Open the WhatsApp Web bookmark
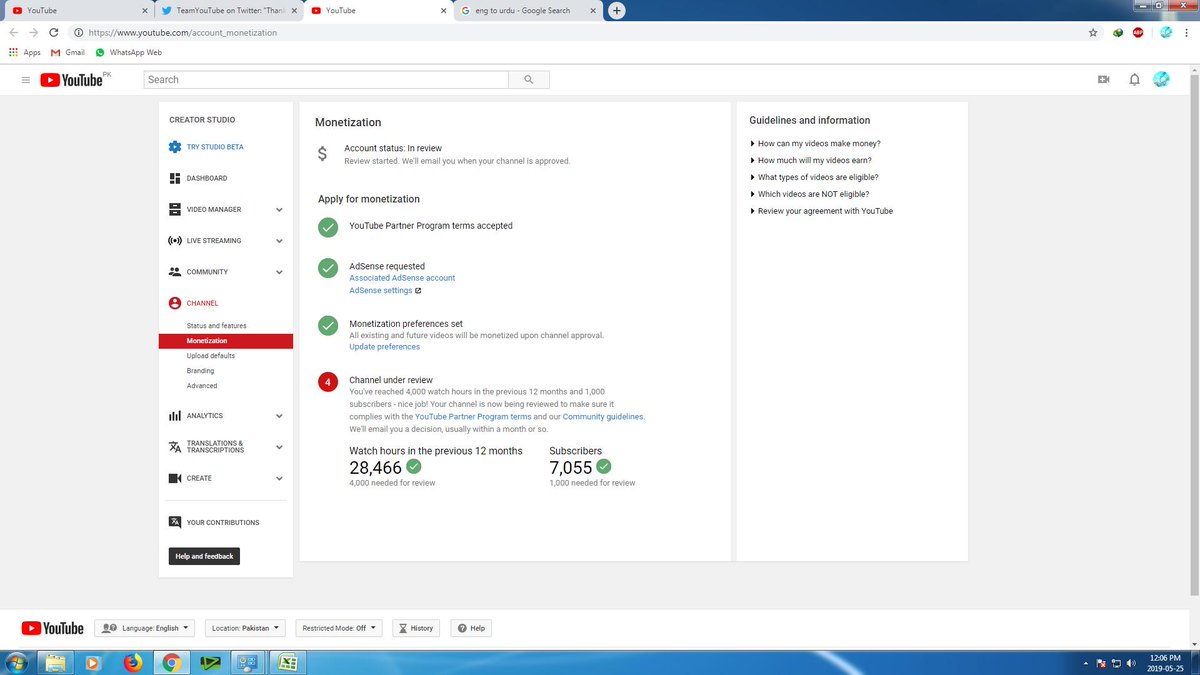1200x675 pixels. [x=129, y=52]
